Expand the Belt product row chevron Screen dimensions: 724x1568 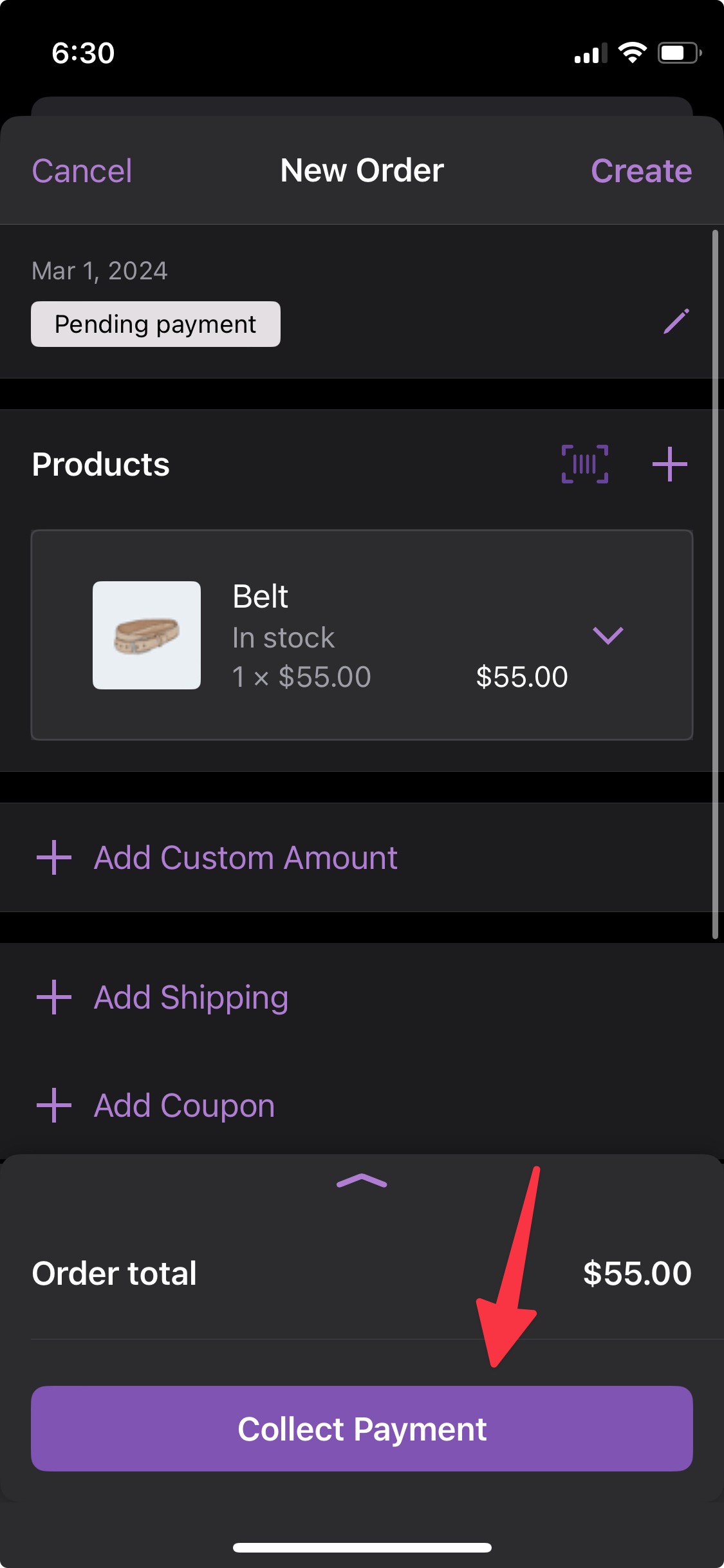tap(608, 635)
